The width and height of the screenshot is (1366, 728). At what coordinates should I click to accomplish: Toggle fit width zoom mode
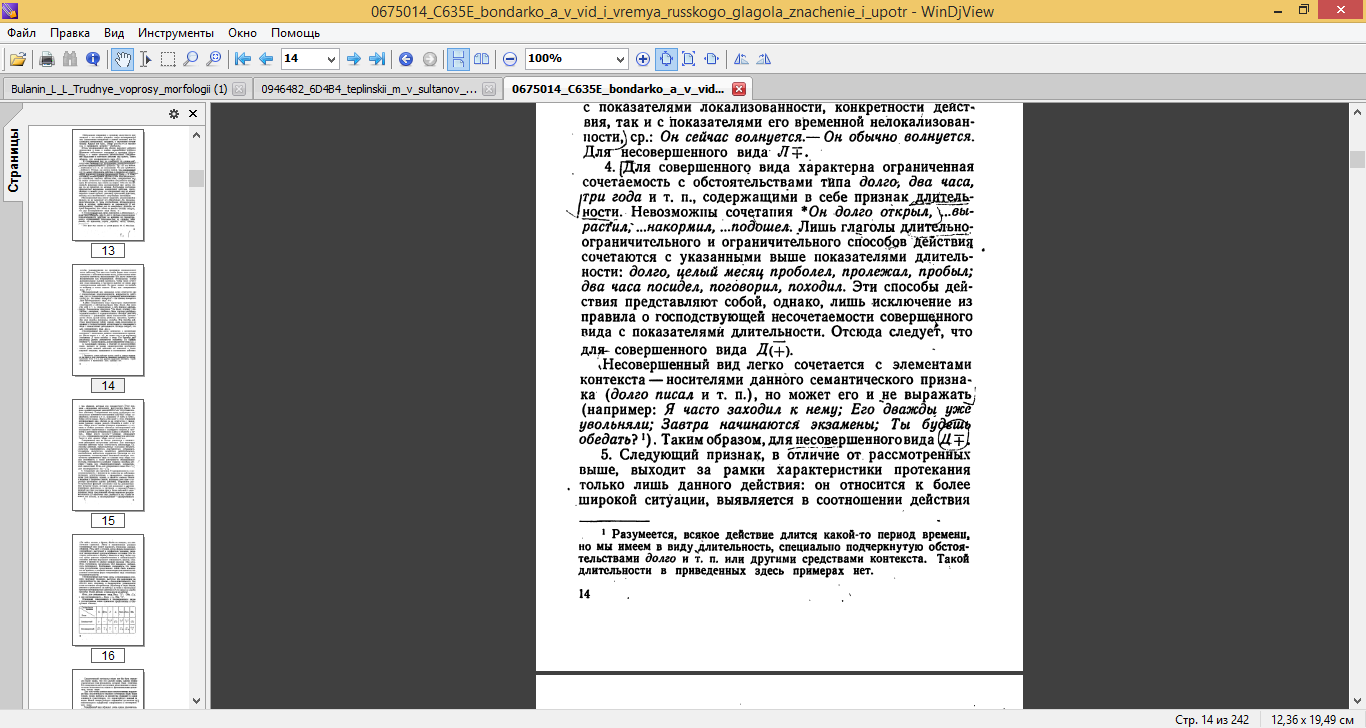click(712, 59)
